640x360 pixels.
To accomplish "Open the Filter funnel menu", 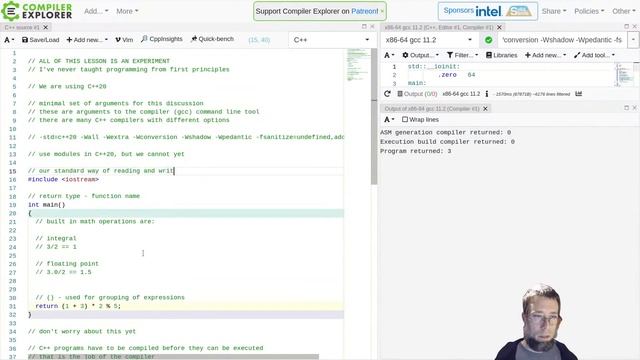I will [x=462, y=55].
